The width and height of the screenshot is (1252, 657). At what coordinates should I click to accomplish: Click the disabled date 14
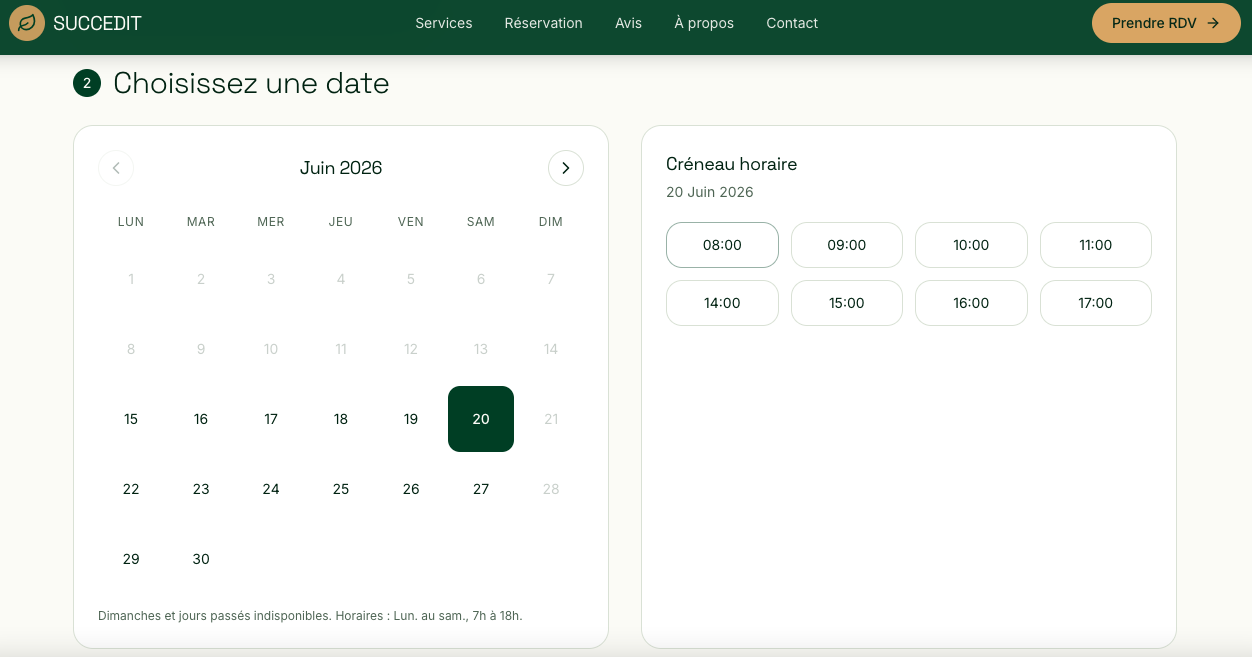(551, 349)
